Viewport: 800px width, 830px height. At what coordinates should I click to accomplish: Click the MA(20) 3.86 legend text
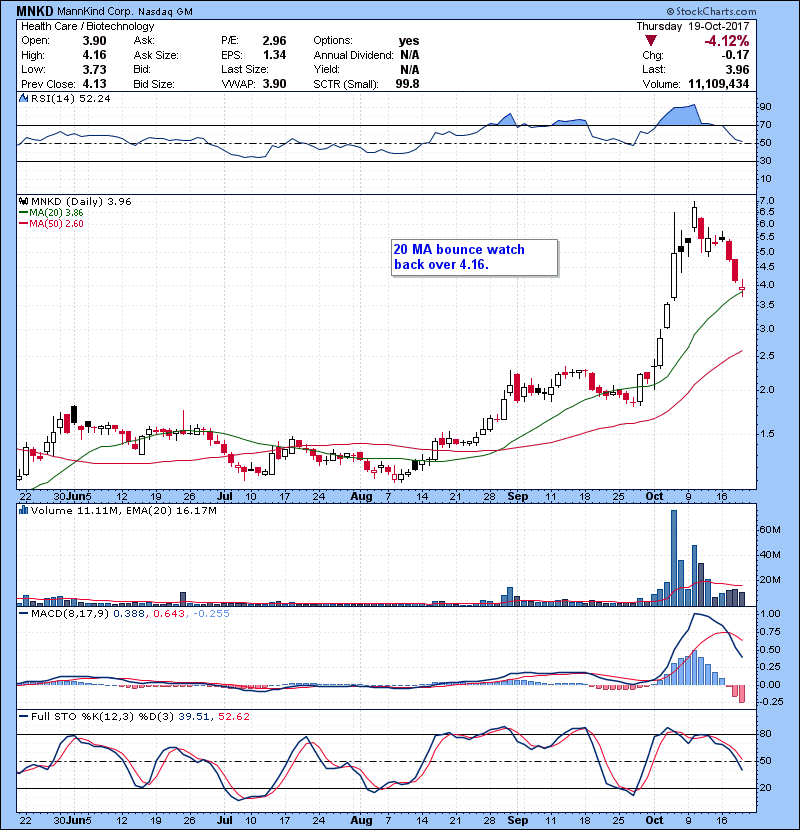[56, 212]
